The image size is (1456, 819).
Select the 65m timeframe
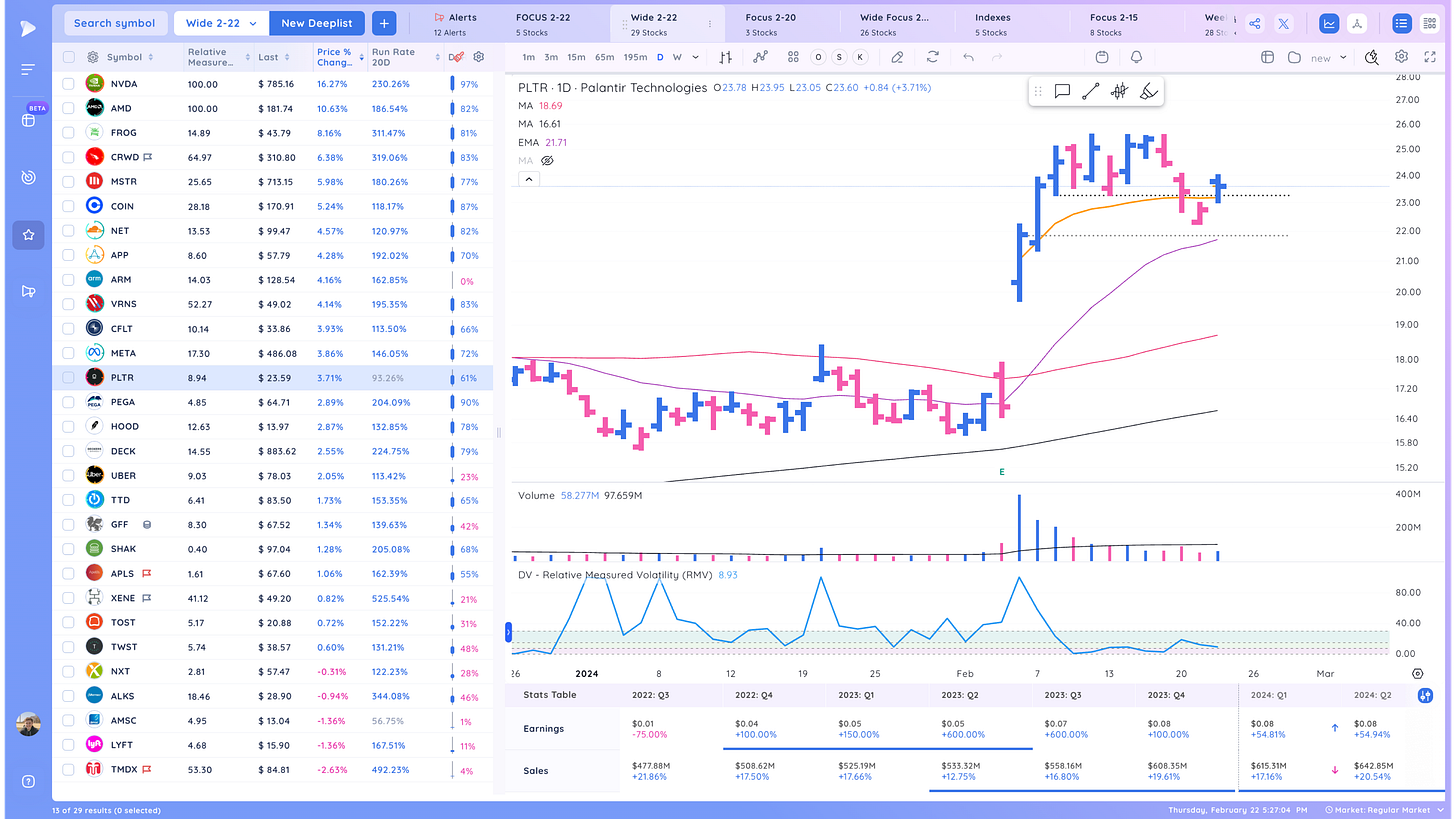coord(605,57)
